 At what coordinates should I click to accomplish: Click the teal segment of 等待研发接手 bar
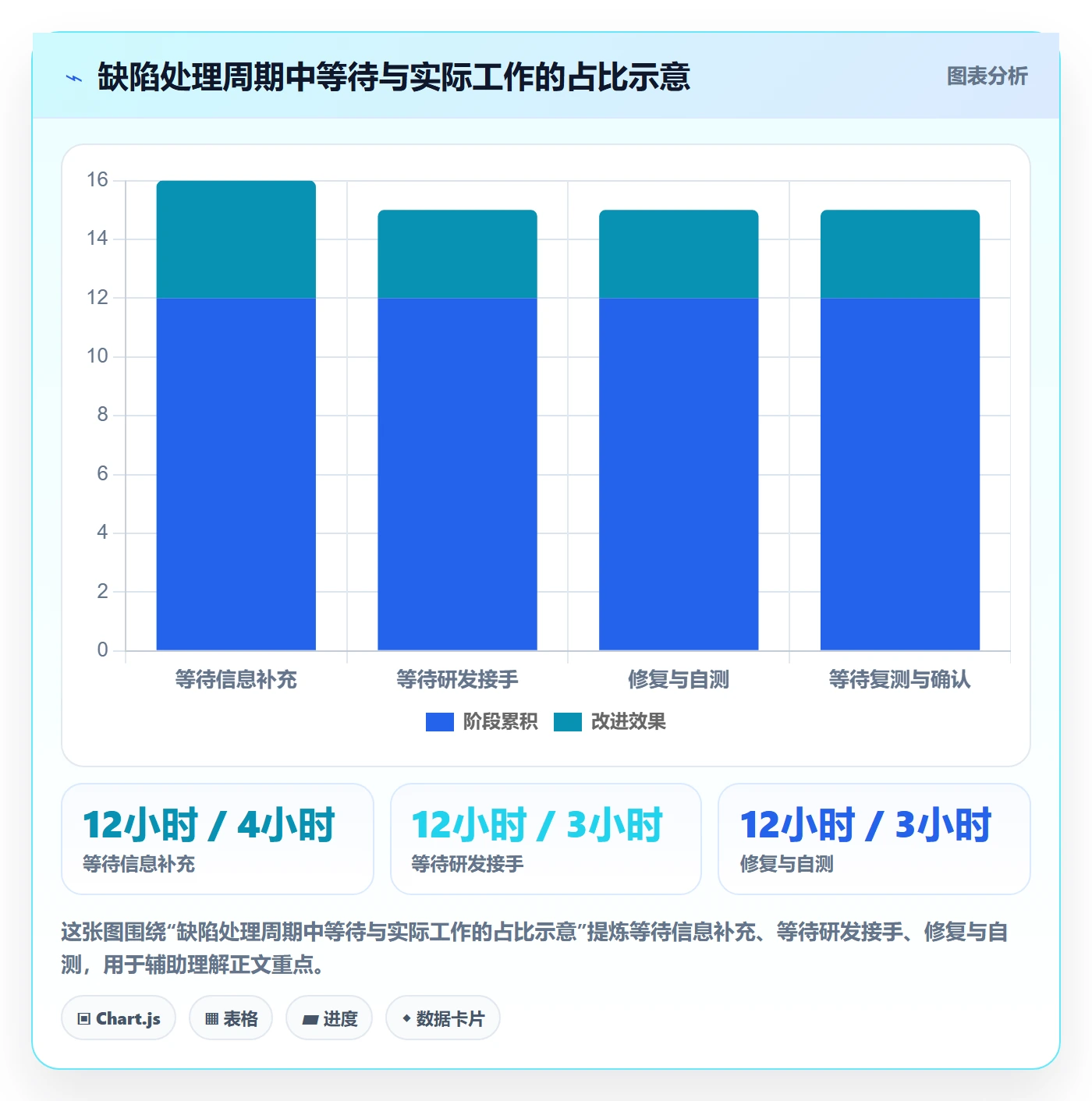(458, 254)
